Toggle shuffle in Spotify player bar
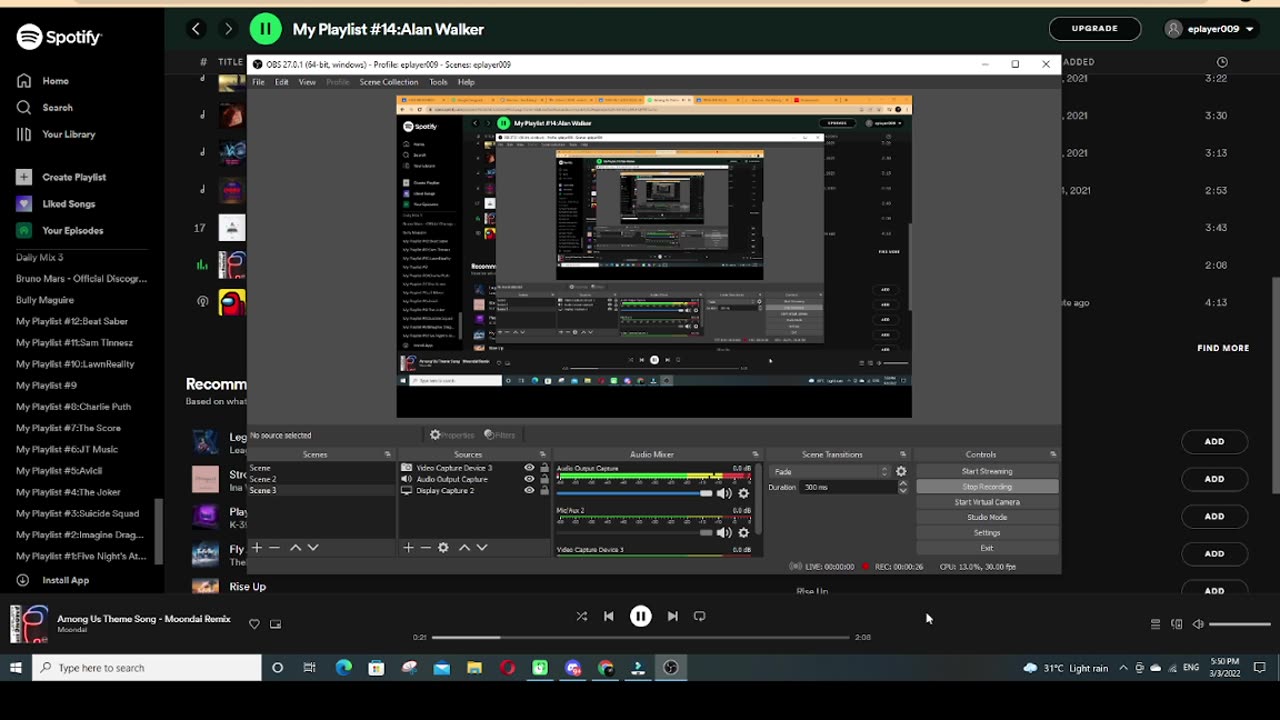This screenshot has height=720, width=1280. point(581,616)
